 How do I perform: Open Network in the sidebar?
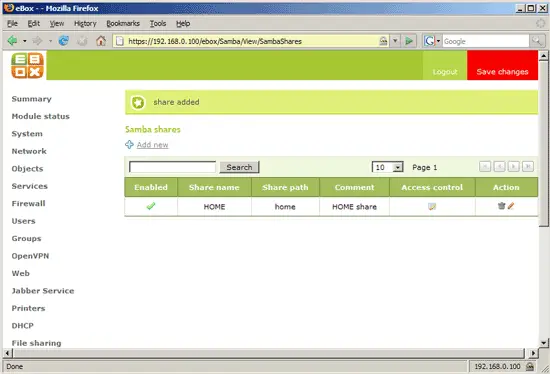click(29, 151)
